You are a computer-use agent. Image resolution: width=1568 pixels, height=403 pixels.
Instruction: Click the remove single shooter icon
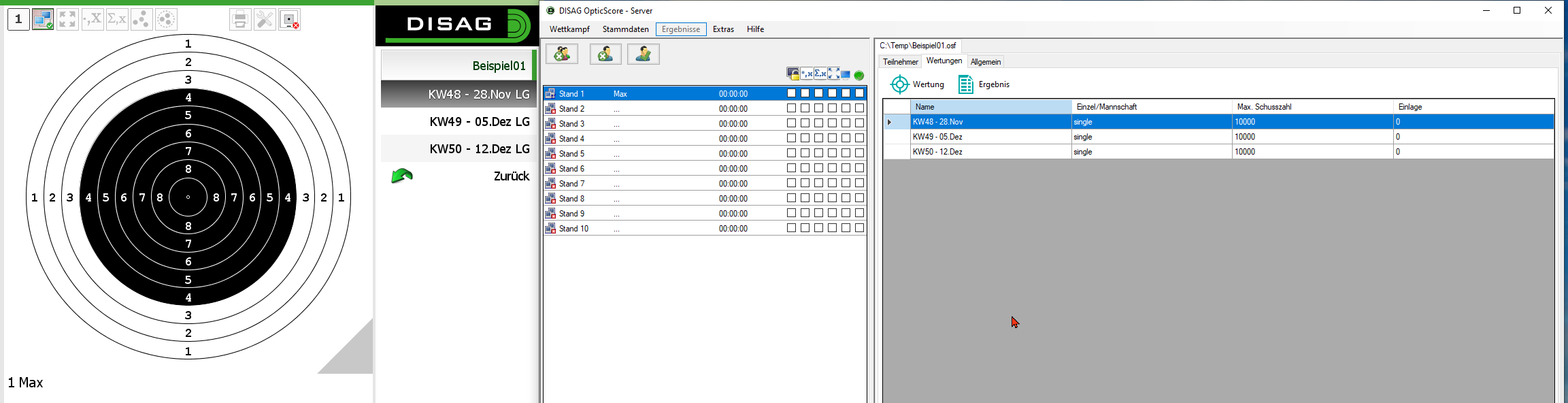point(605,54)
